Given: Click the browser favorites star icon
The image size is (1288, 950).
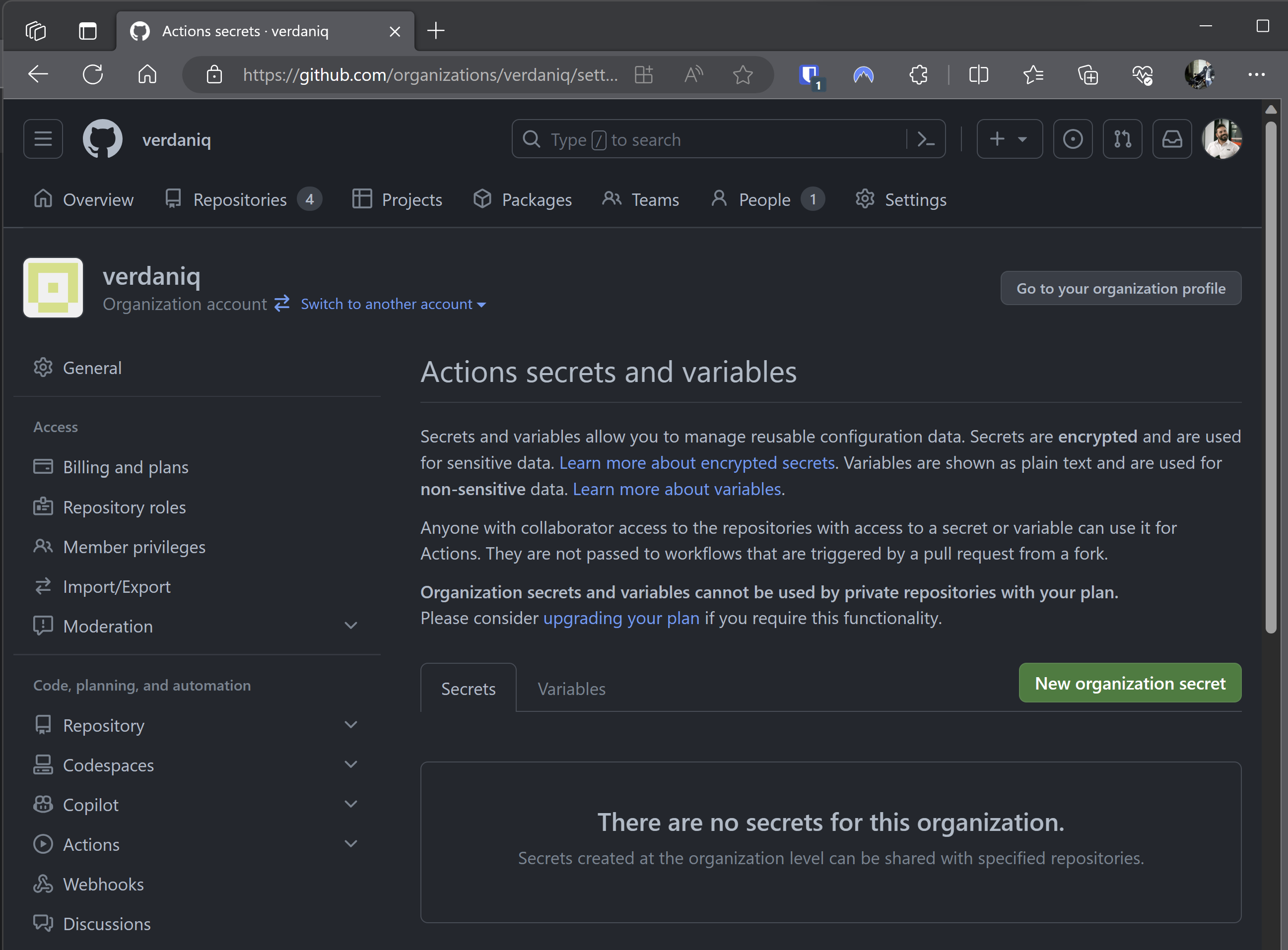Looking at the screenshot, I should (743, 75).
